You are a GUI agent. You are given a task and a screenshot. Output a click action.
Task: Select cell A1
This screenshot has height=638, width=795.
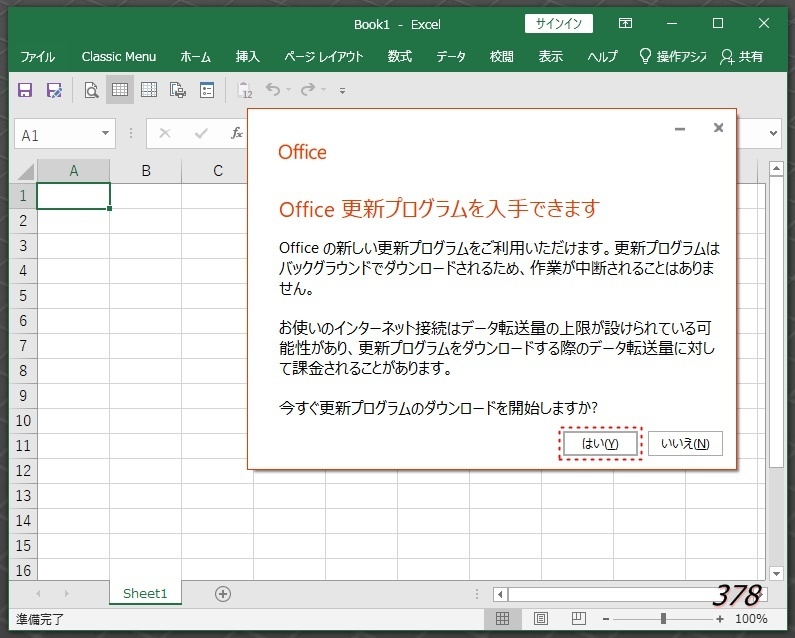point(74,196)
